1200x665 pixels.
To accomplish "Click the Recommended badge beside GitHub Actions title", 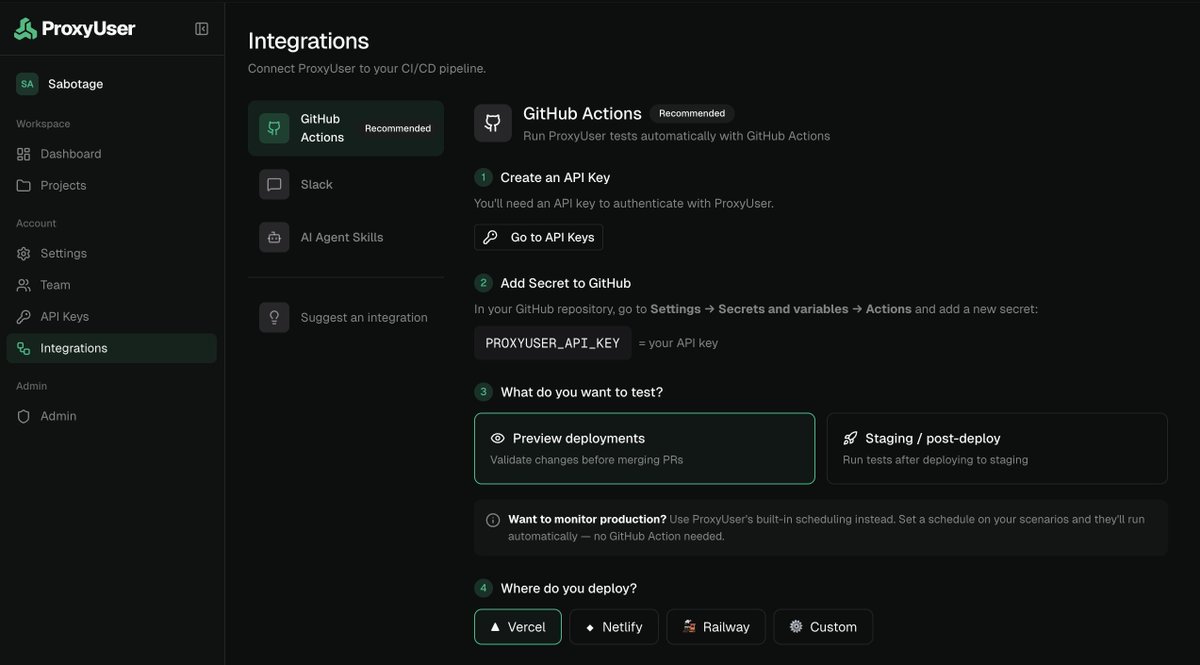I will click(692, 114).
